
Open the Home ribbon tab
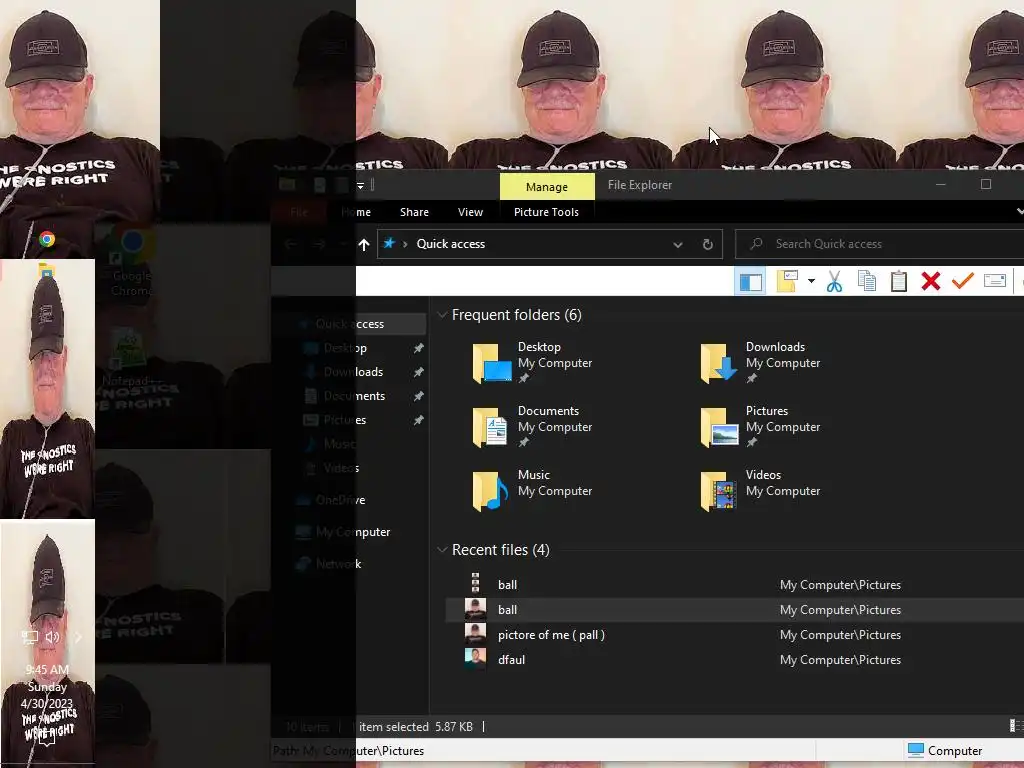356,212
